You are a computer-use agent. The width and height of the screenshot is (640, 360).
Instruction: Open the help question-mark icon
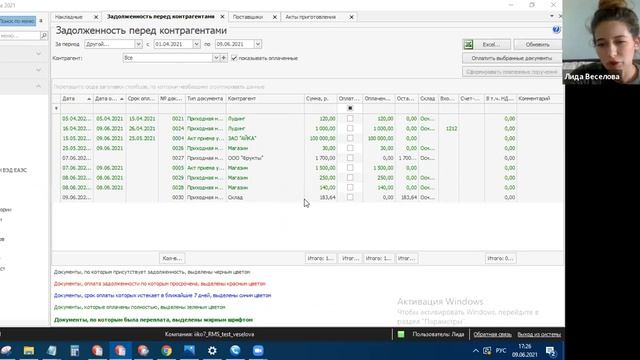point(556,30)
